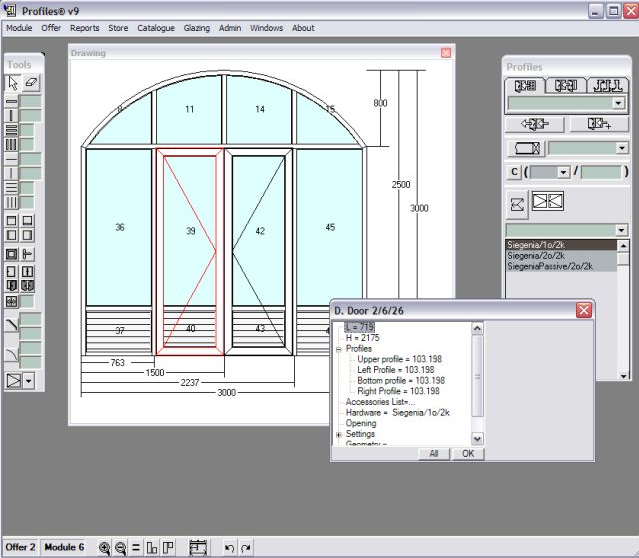
Task: Open the Admin menu
Action: pos(230,28)
